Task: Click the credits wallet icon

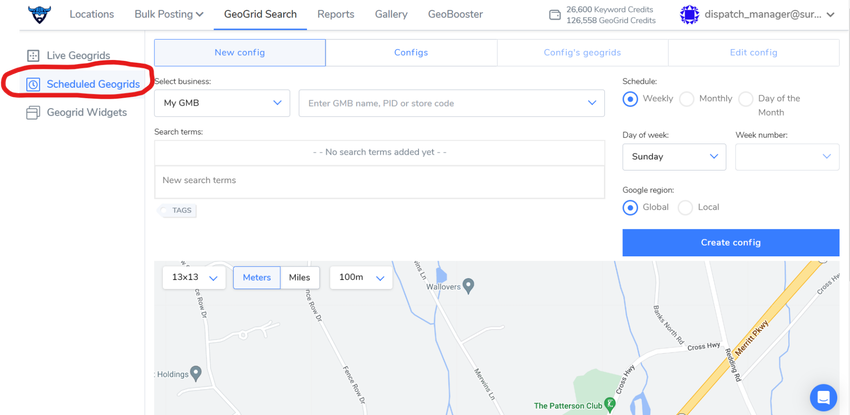Action: click(x=555, y=15)
